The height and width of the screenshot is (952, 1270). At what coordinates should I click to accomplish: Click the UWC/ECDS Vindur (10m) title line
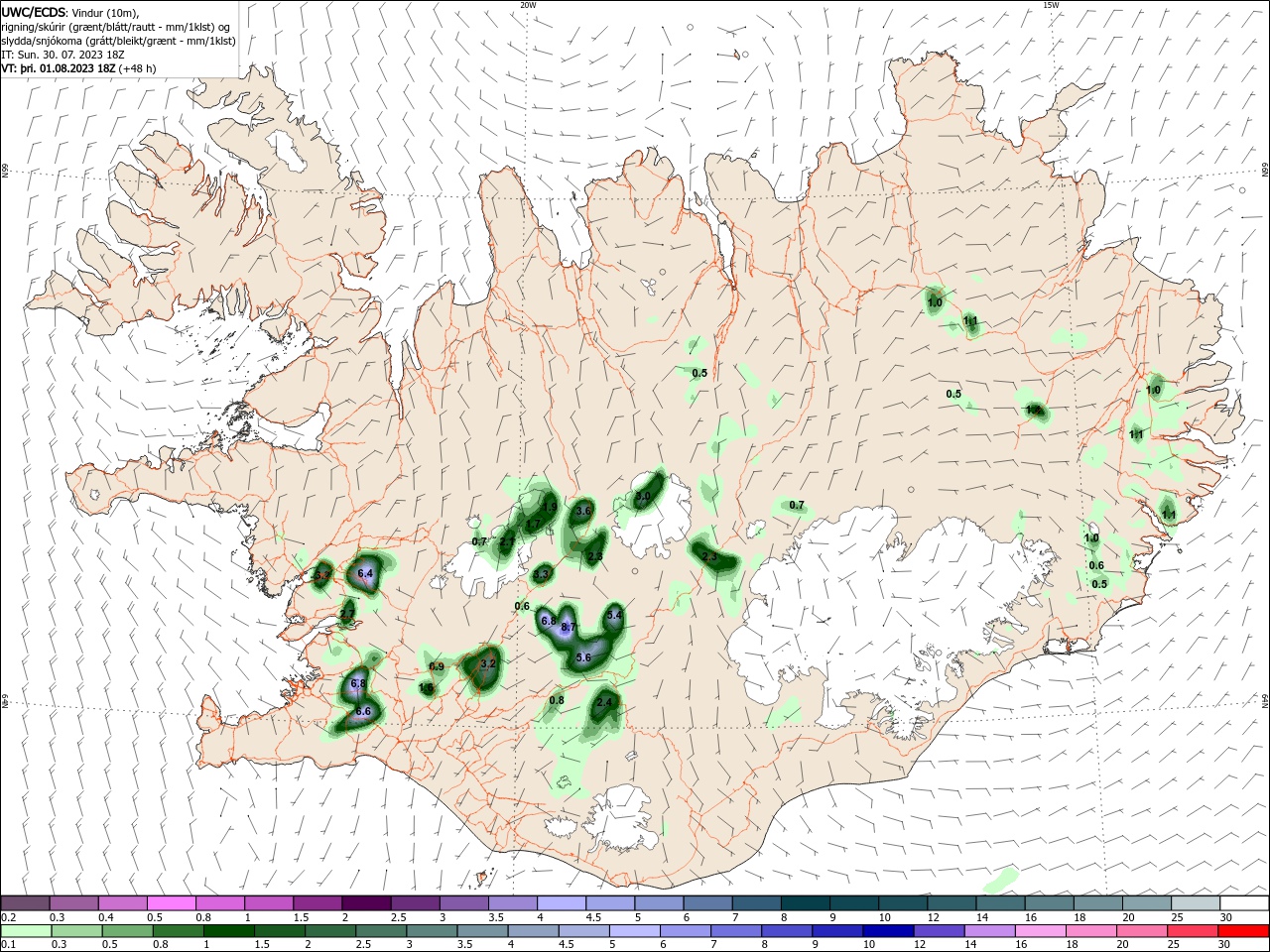70,11
